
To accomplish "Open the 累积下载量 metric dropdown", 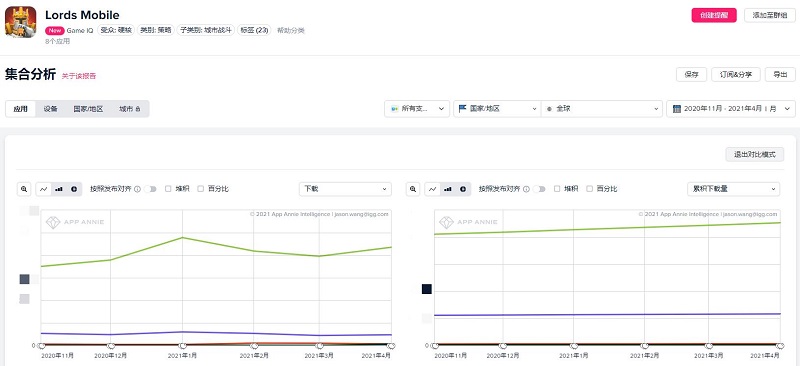I will (x=734, y=189).
